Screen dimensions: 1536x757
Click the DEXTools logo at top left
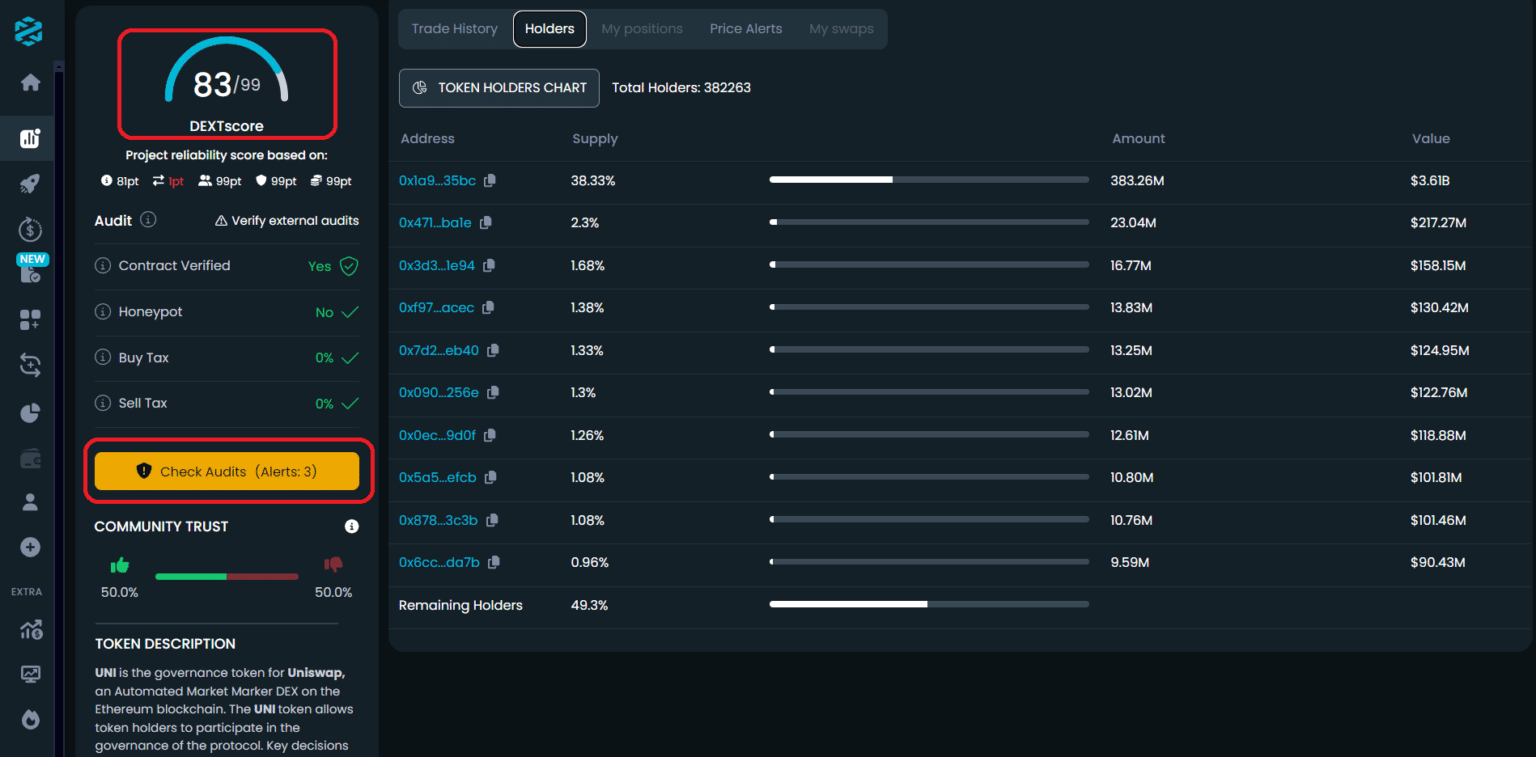[27, 31]
